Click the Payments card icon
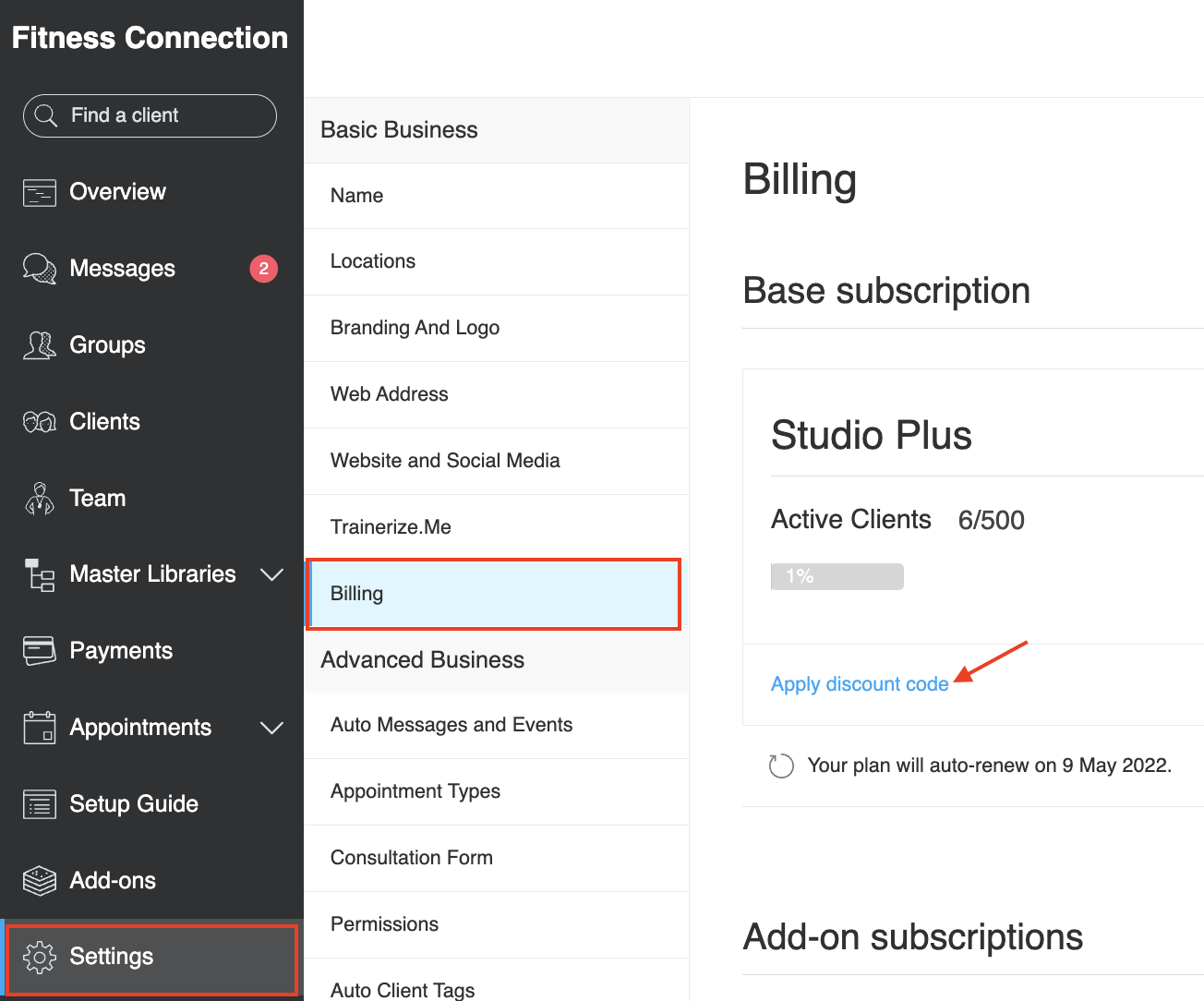The image size is (1204, 1001). pos(40,651)
